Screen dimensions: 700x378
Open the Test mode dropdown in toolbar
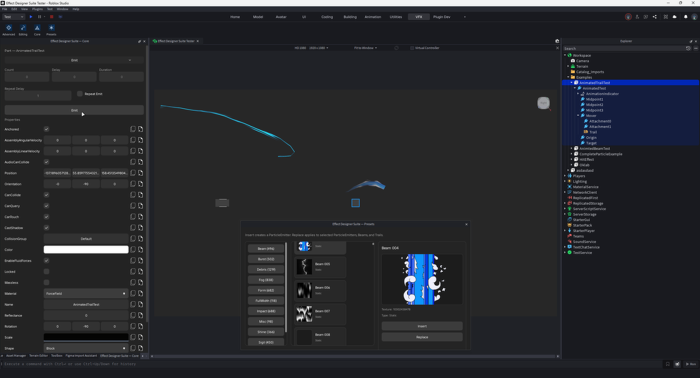13,17
